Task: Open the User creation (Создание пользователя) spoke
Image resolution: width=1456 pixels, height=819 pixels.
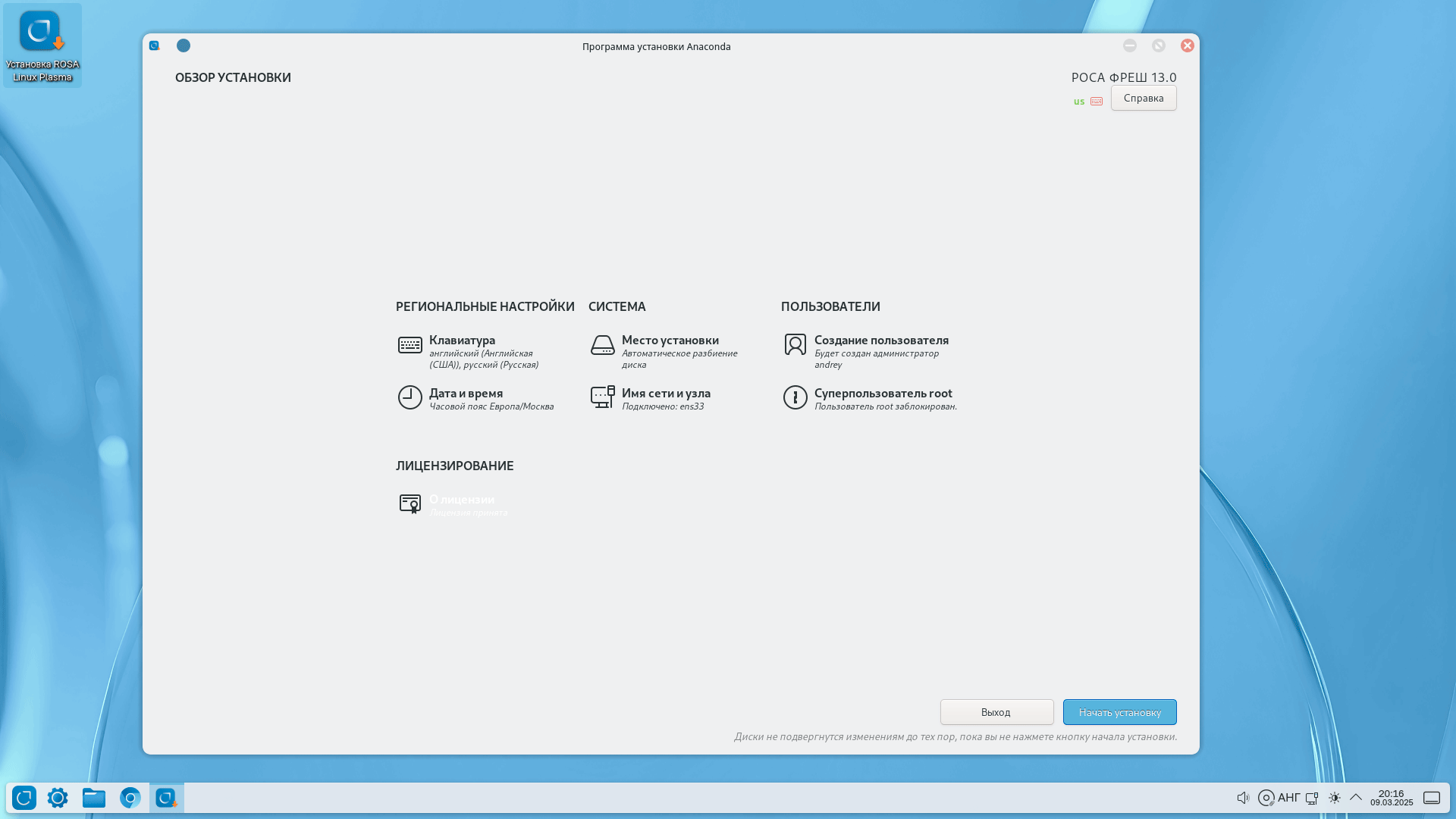Action: pyautogui.click(x=880, y=340)
